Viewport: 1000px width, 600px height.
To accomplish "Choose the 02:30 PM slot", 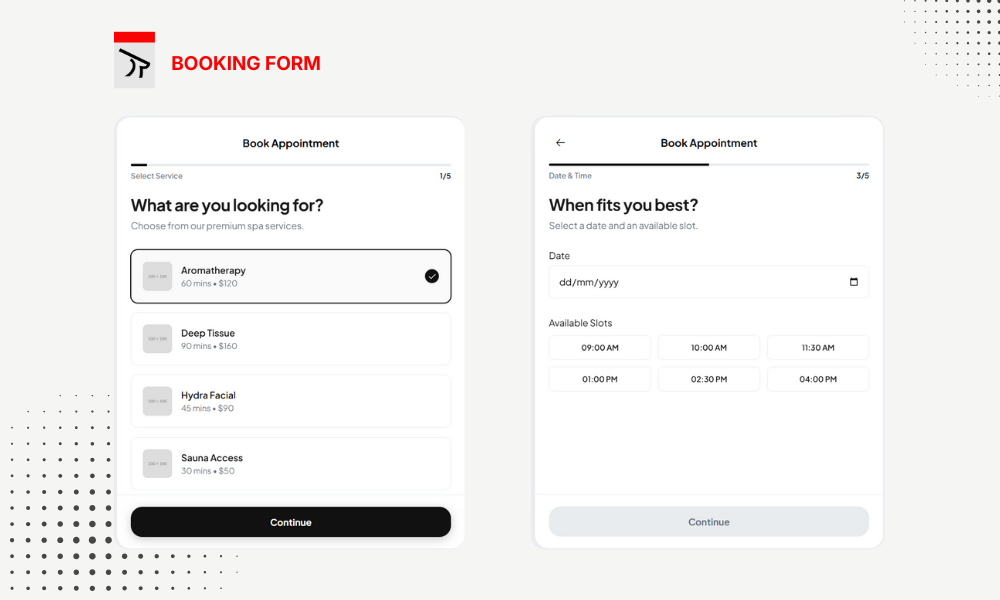I will tap(708, 379).
